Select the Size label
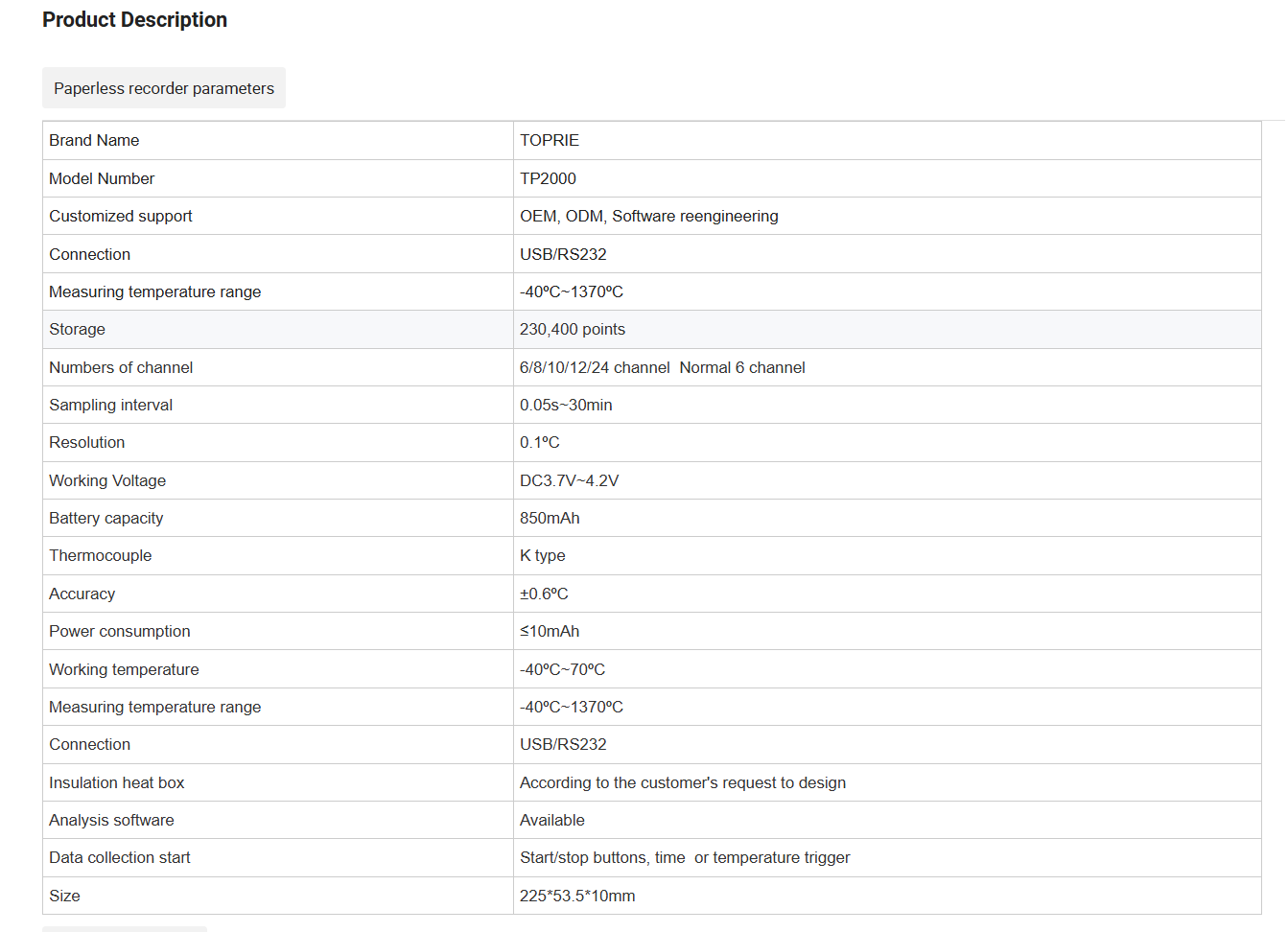The image size is (1288, 932). (x=65, y=896)
